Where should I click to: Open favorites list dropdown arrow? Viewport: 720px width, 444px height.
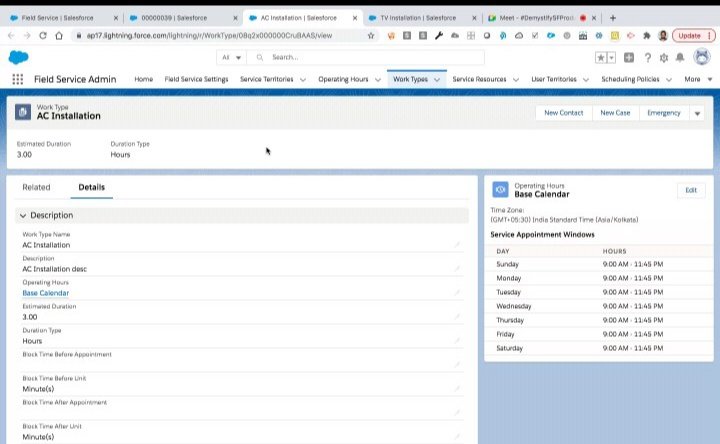click(611, 57)
